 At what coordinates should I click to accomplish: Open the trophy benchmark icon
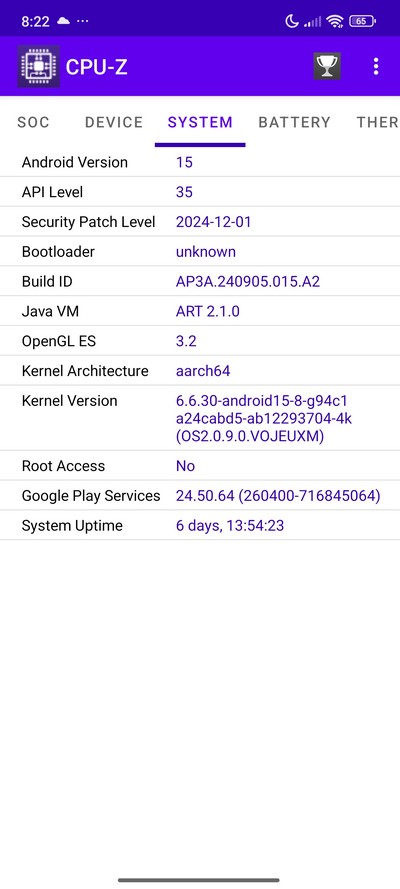click(x=327, y=66)
